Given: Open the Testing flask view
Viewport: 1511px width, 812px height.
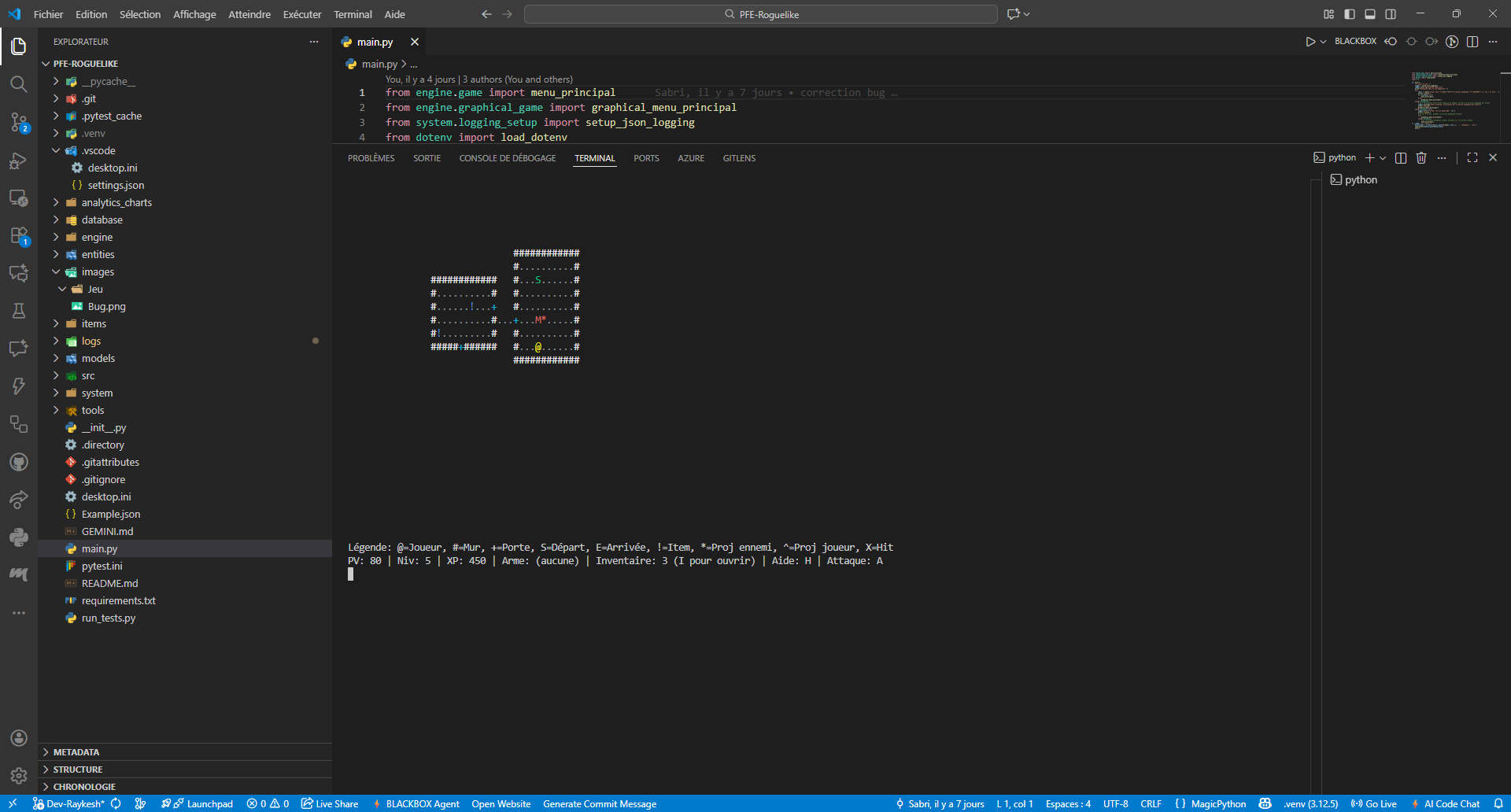Looking at the screenshot, I should point(19,311).
